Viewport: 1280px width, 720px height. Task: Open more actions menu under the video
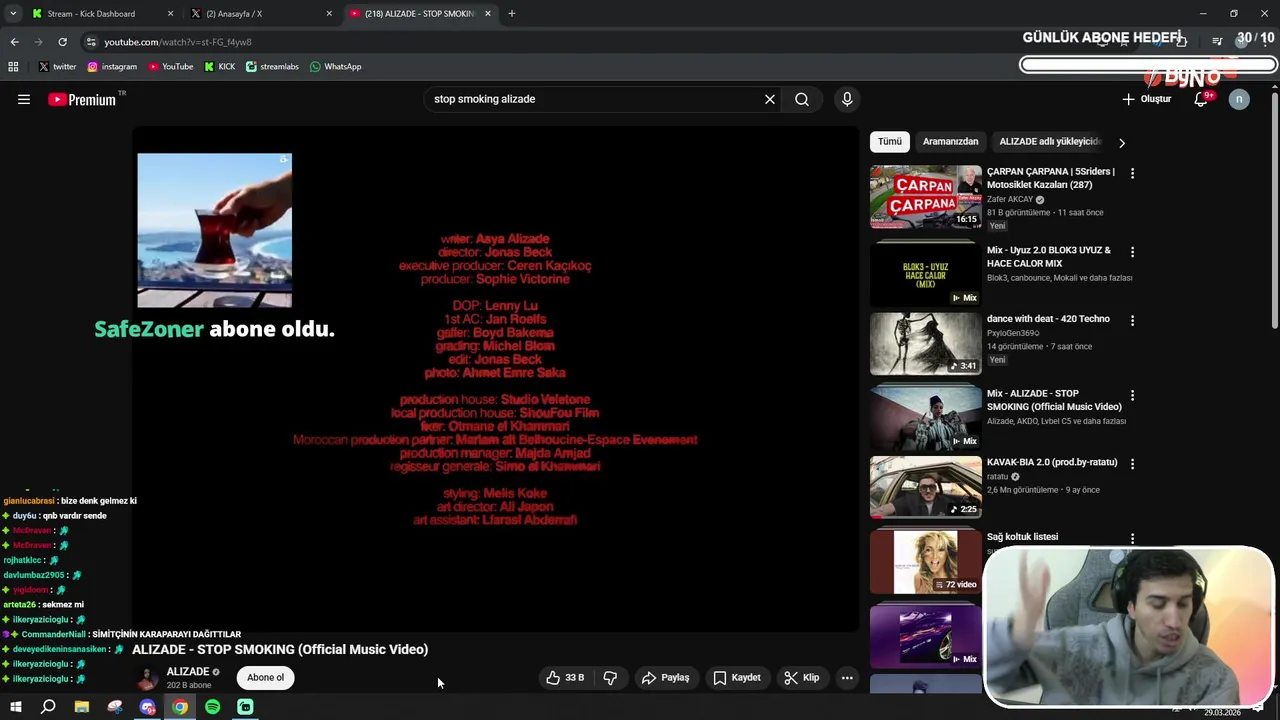tap(847, 678)
